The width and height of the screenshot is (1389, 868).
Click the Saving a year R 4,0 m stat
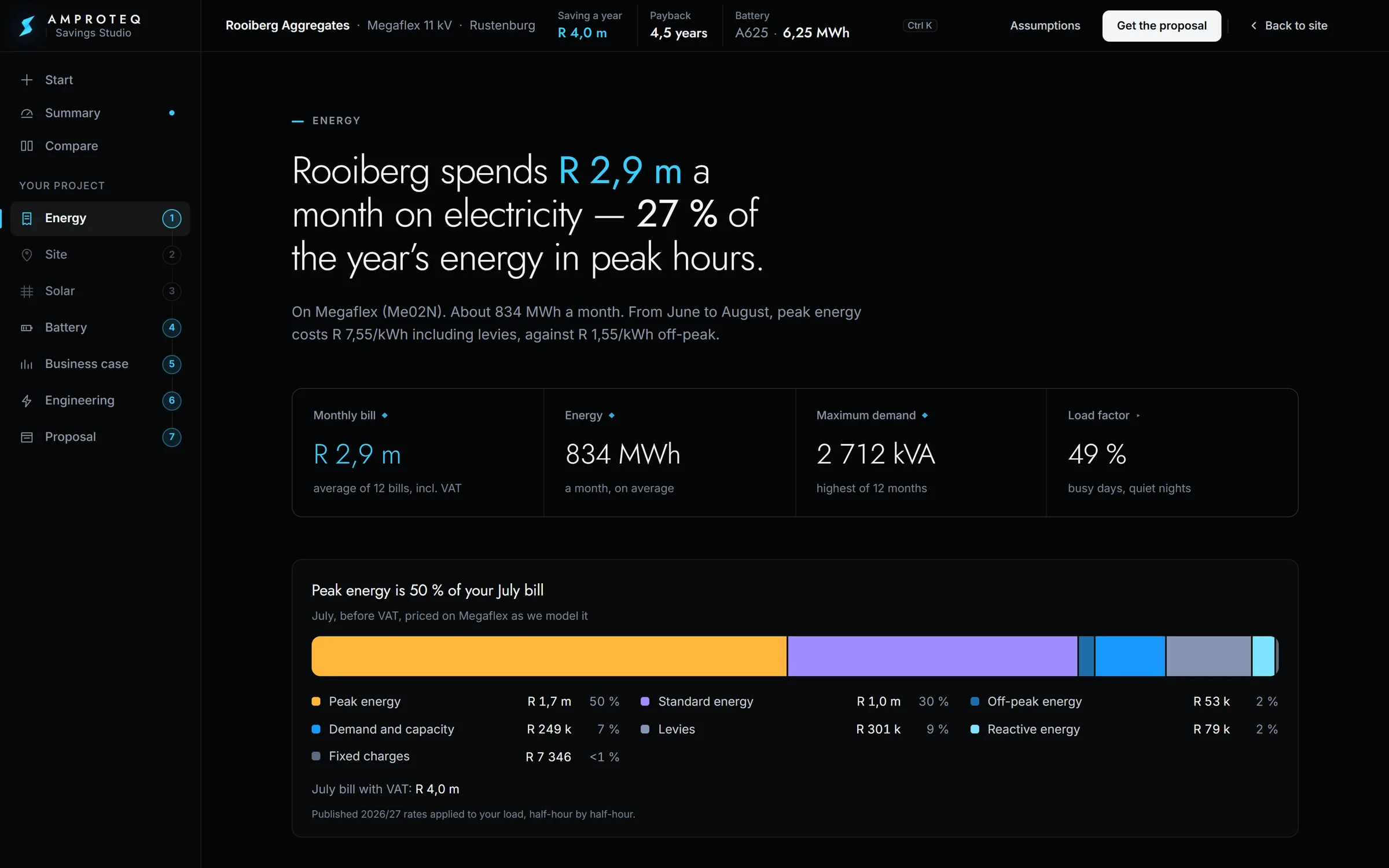(589, 25)
